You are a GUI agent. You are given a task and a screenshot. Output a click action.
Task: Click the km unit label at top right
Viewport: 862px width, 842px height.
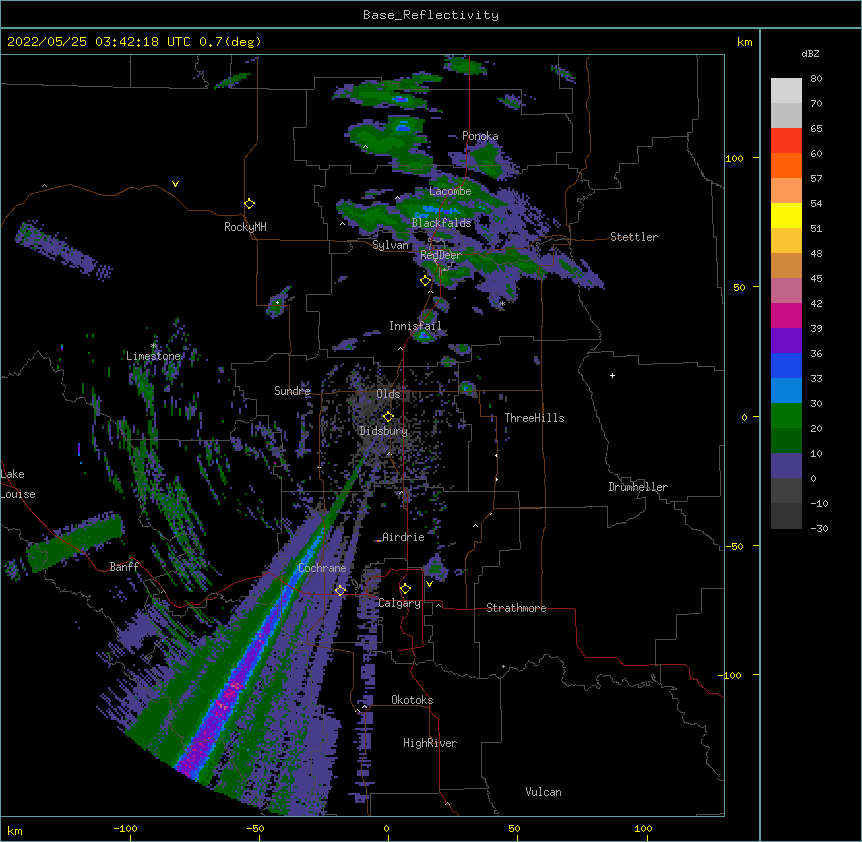pos(744,42)
